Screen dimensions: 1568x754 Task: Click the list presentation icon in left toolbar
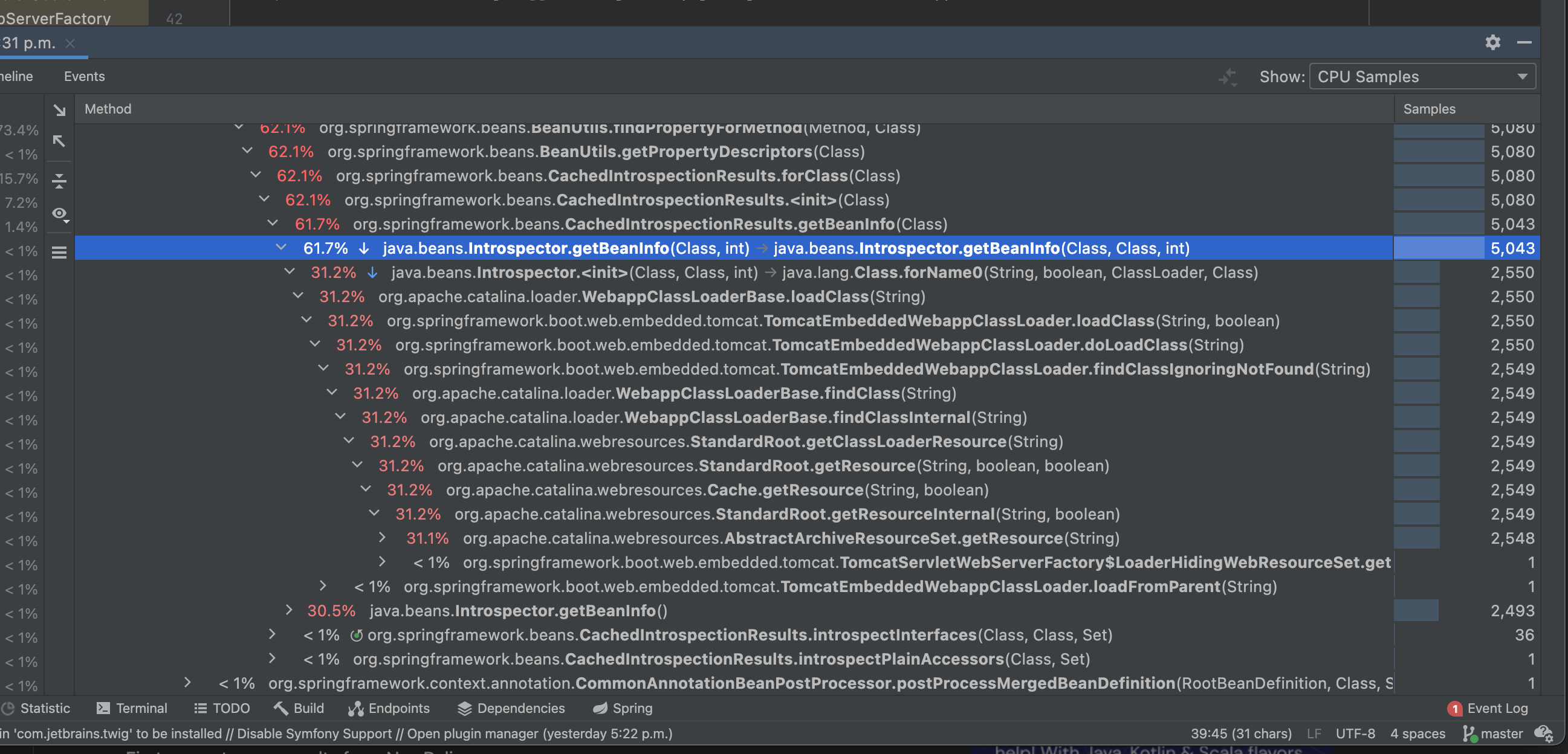click(59, 252)
